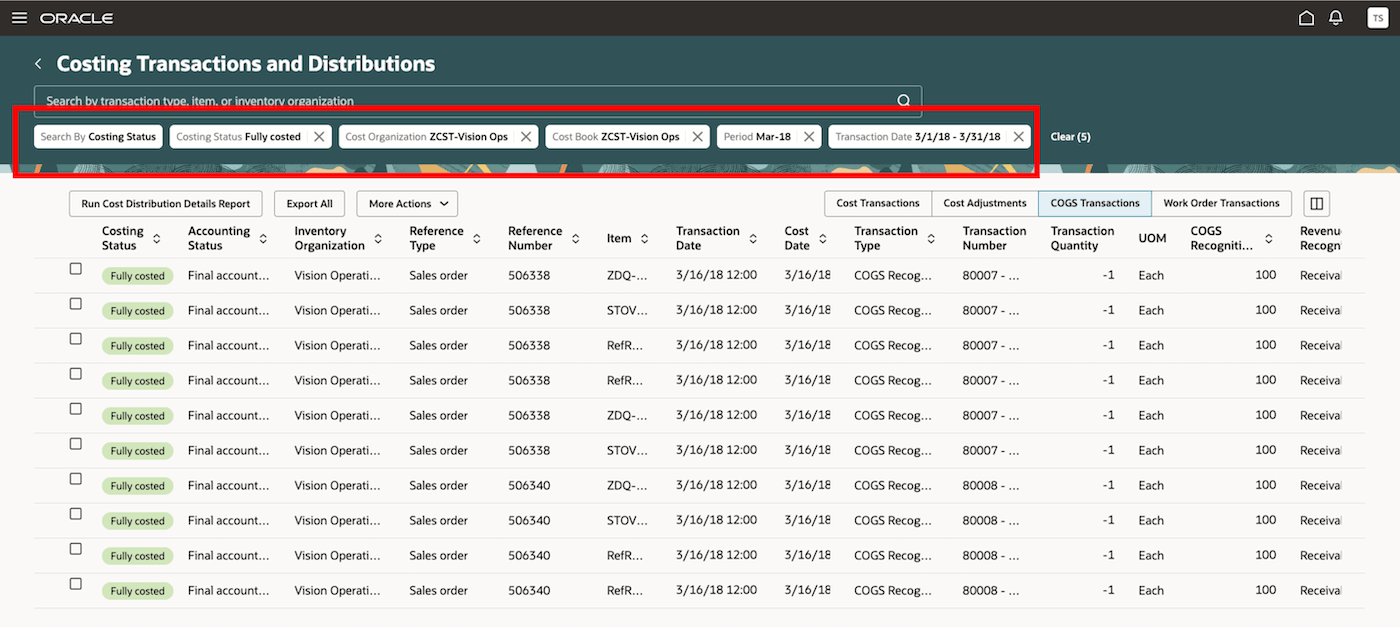Switch to COGS Transactions tab
The width and height of the screenshot is (1400, 631).
click(1095, 203)
